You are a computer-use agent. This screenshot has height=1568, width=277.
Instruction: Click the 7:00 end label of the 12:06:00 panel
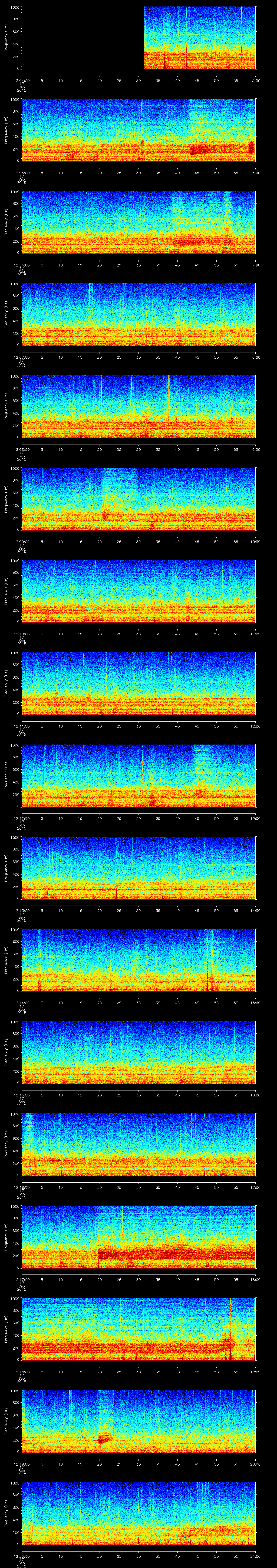tap(255, 265)
